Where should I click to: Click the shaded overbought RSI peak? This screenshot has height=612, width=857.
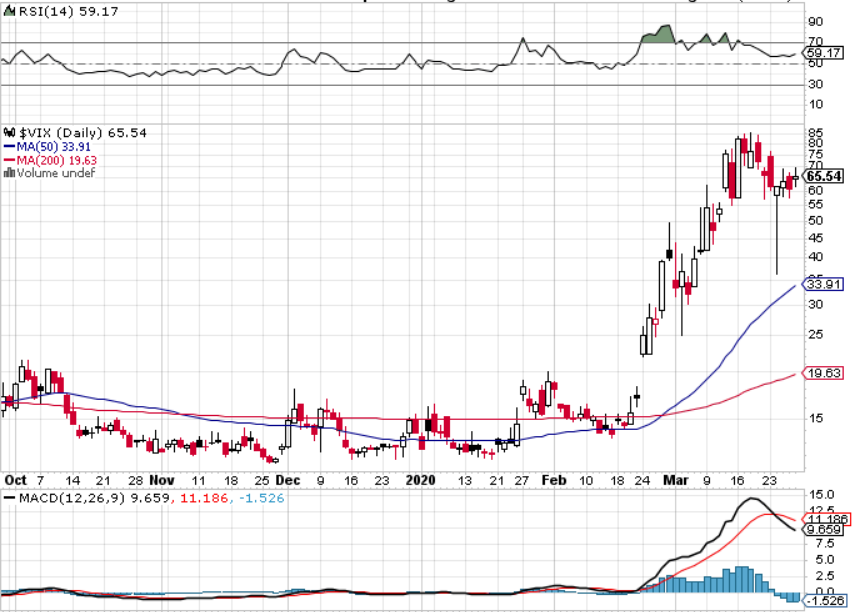point(658,33)
